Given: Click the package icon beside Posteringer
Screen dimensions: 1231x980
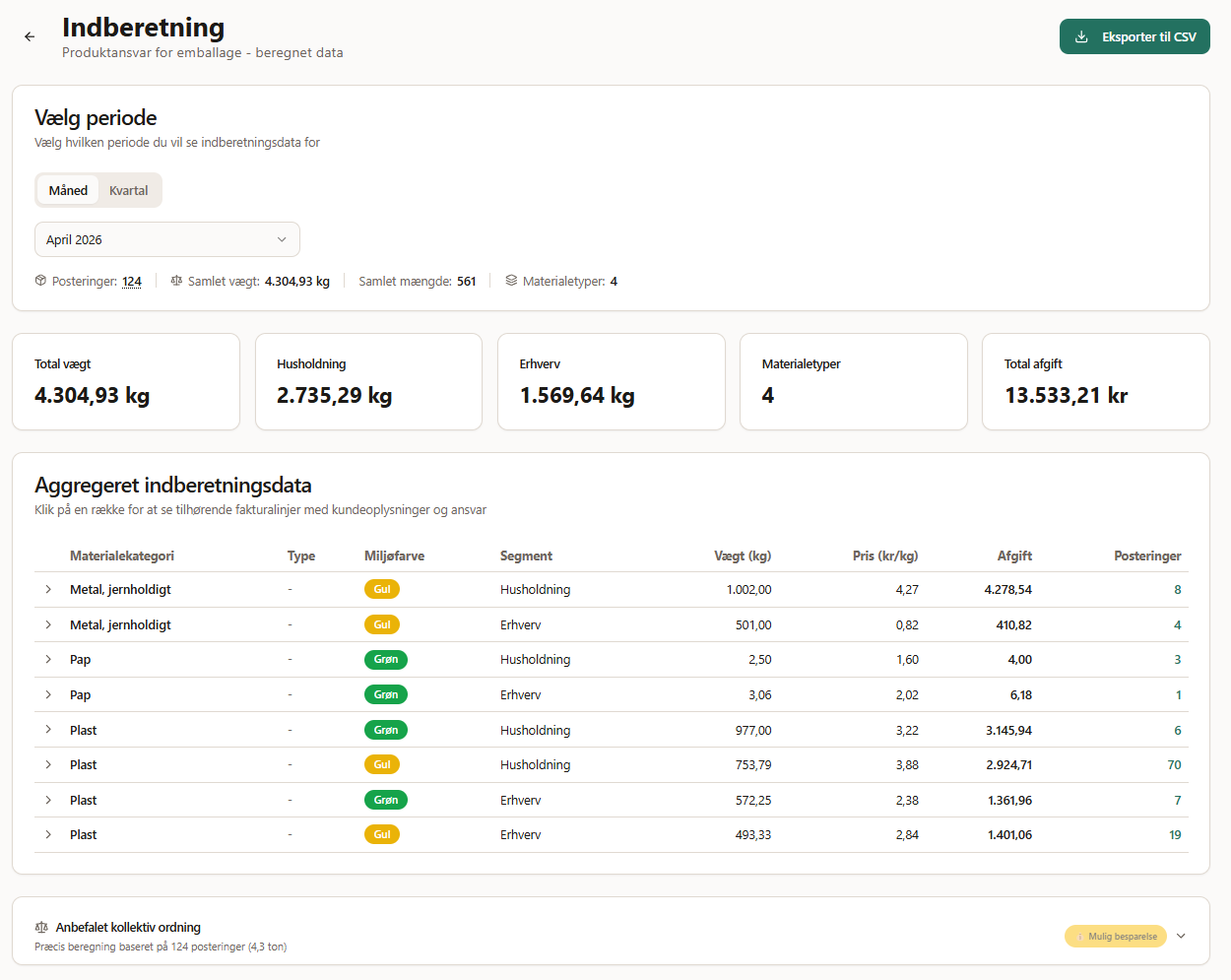Looking at the screenshot, I should (40, 281).
